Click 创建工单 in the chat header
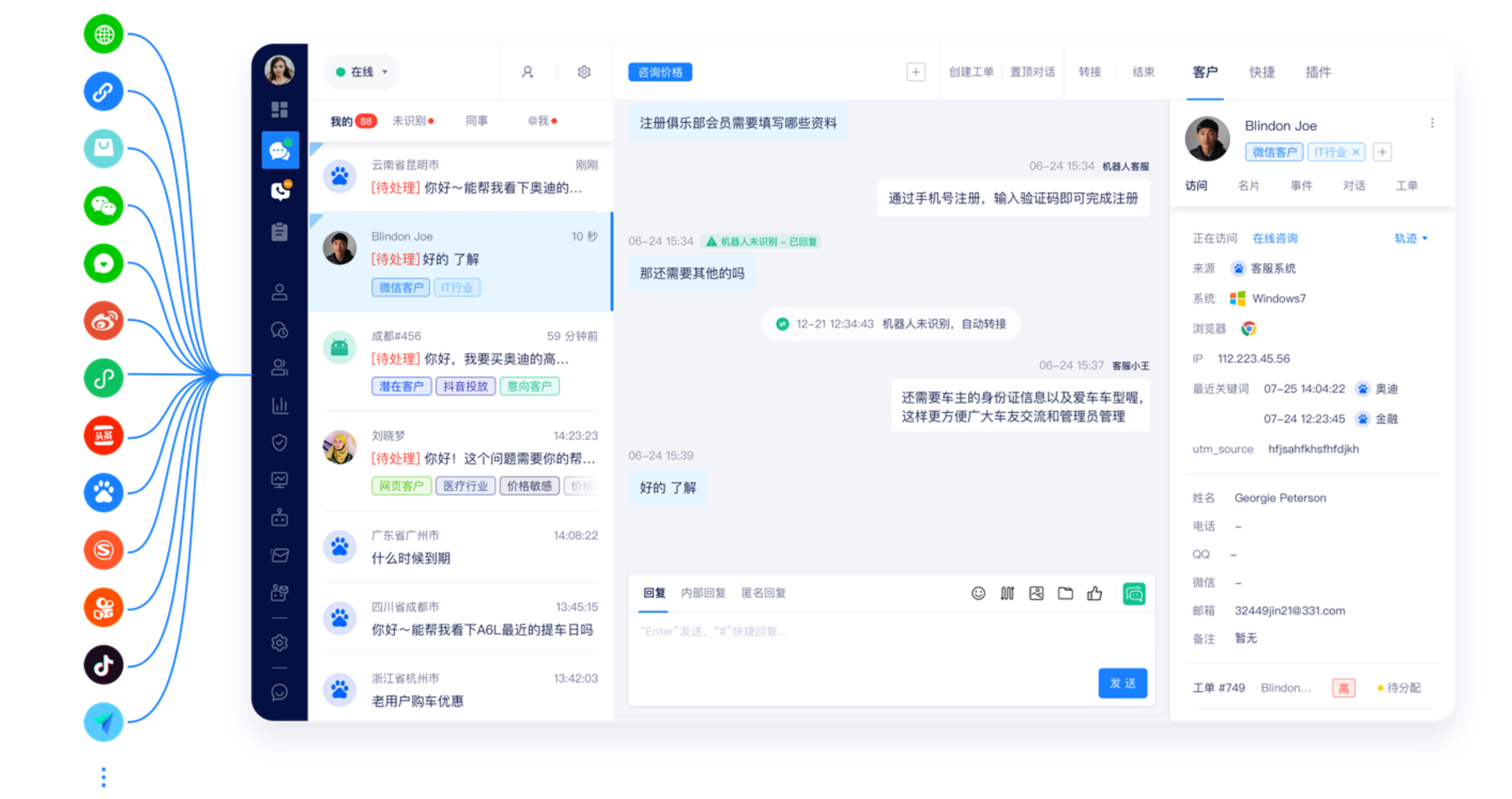The height and width of the screenshot is (799, 1512). tap(971, 73)
